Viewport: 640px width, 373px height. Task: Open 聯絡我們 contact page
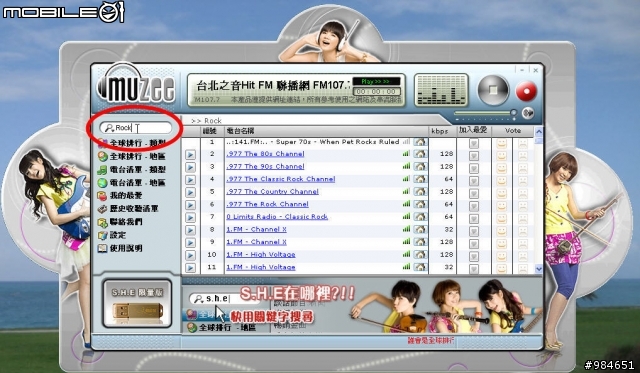[120, 222]
